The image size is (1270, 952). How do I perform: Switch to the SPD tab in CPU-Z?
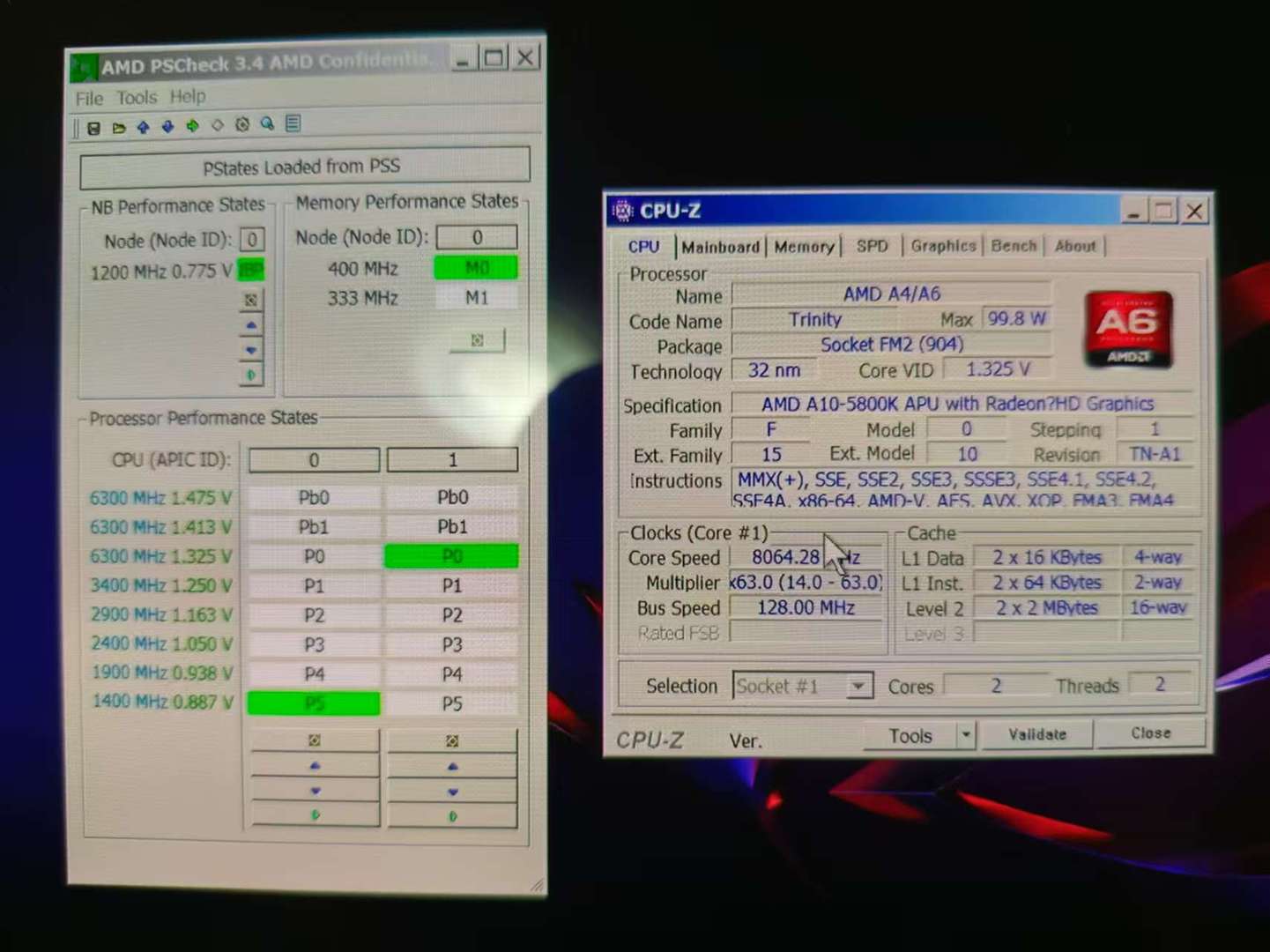873,246
